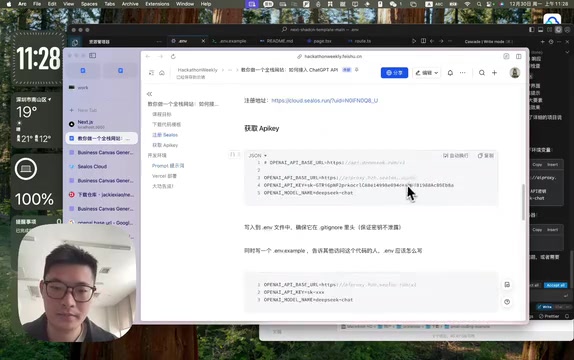Click the editor search field next-shadcn-template-main

click(320, 30)
